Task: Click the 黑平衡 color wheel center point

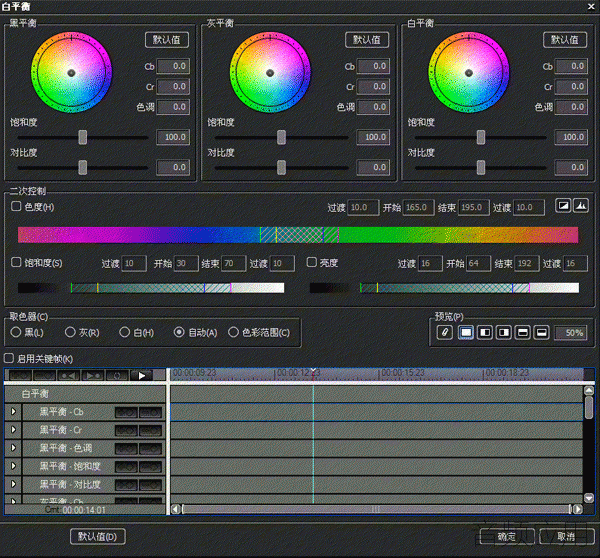Action: [x=71, y=73]
